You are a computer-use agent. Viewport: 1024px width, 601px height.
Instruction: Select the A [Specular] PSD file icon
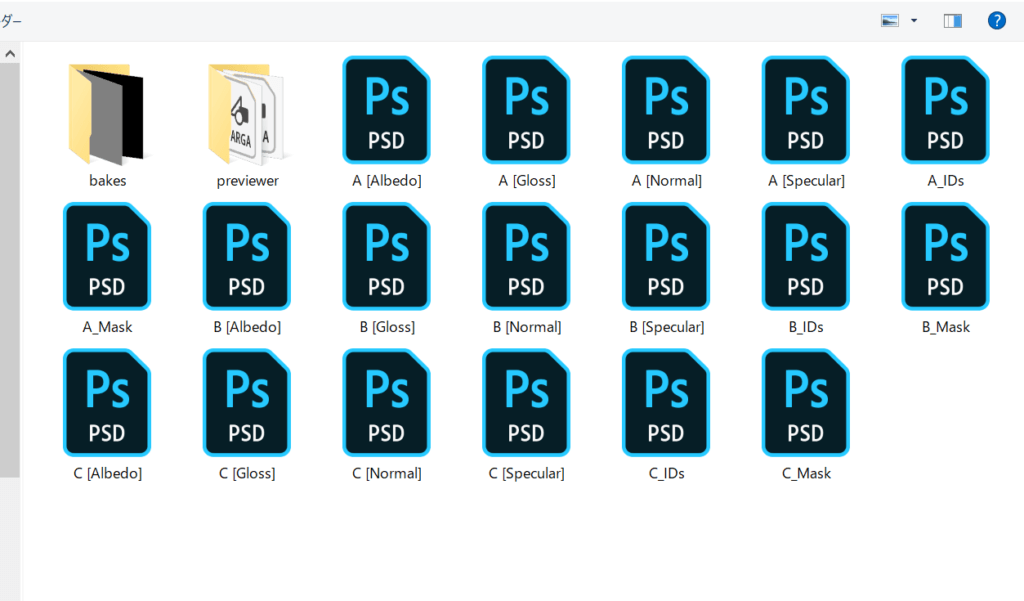coord(806,110)
